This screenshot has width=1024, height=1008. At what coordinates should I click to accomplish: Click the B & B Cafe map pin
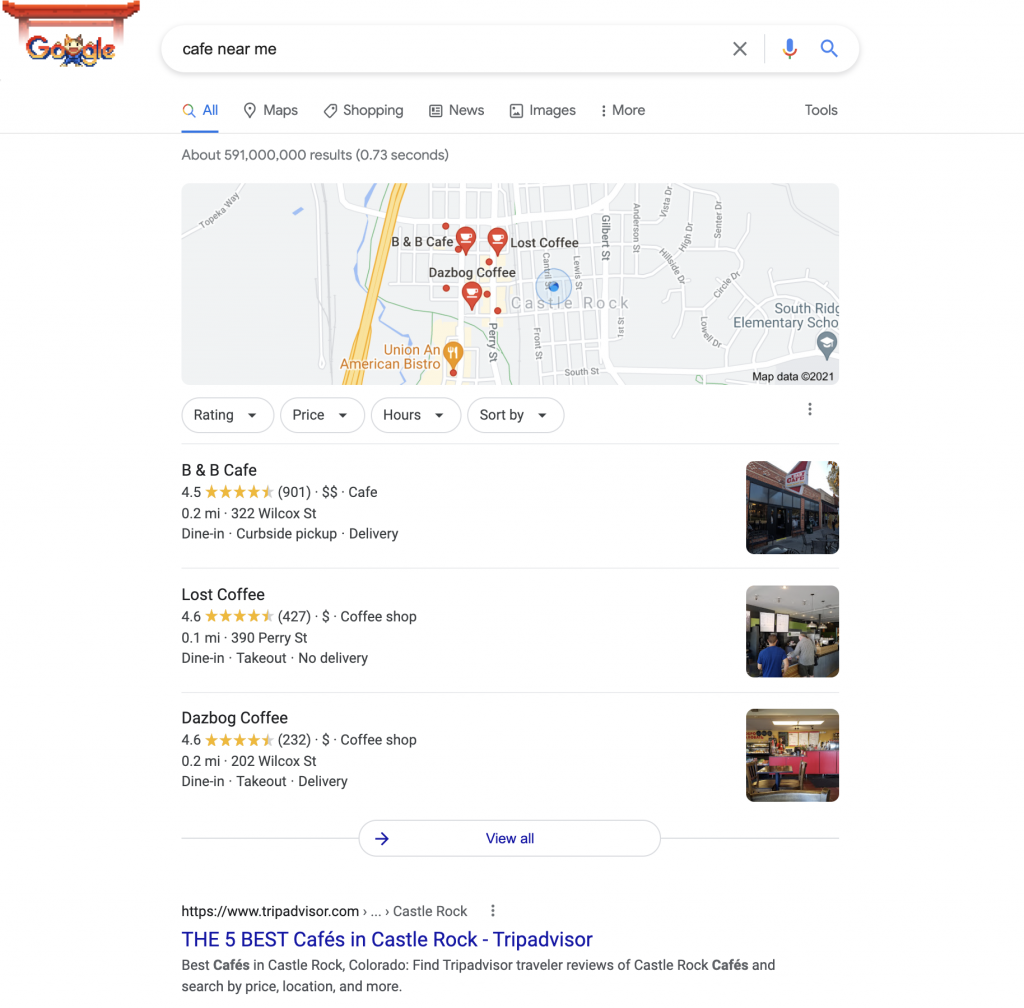tap(466, 240)
